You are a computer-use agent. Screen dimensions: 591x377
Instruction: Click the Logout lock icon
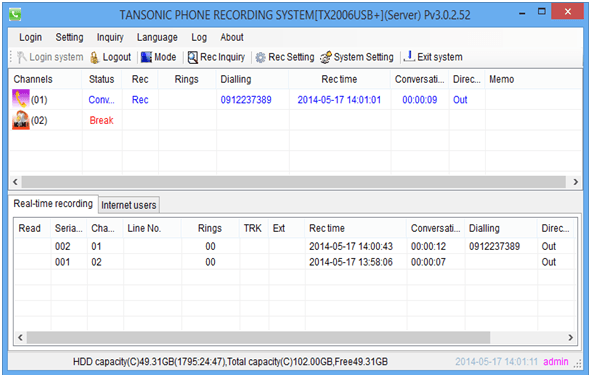coord(94,58)
